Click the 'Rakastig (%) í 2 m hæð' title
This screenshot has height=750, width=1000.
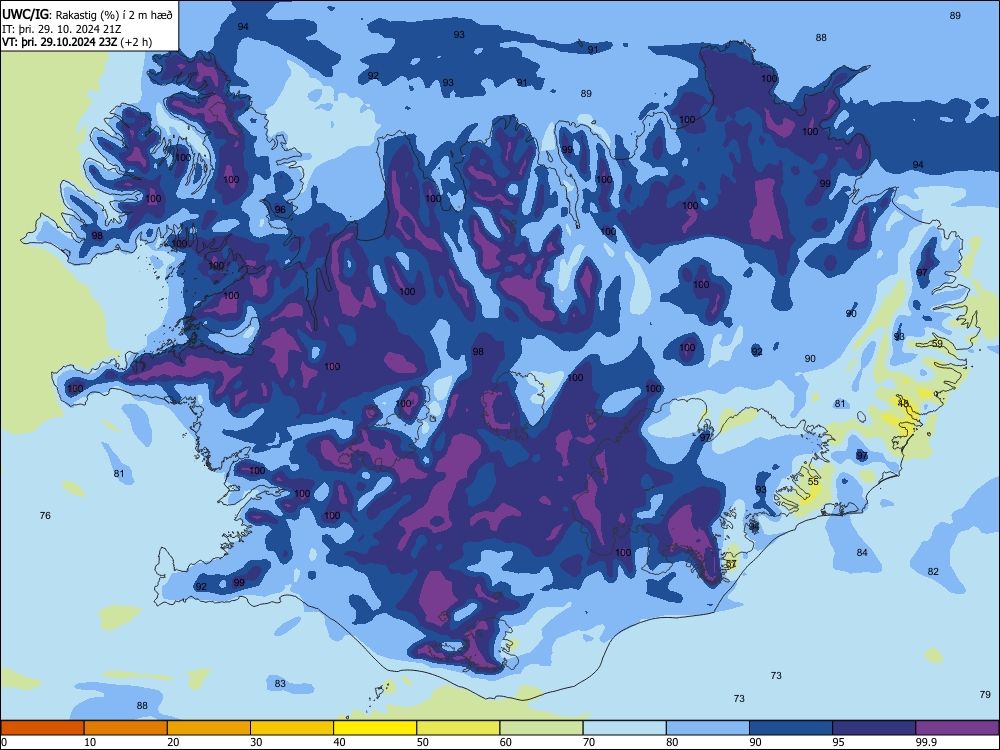coord(114,15)
